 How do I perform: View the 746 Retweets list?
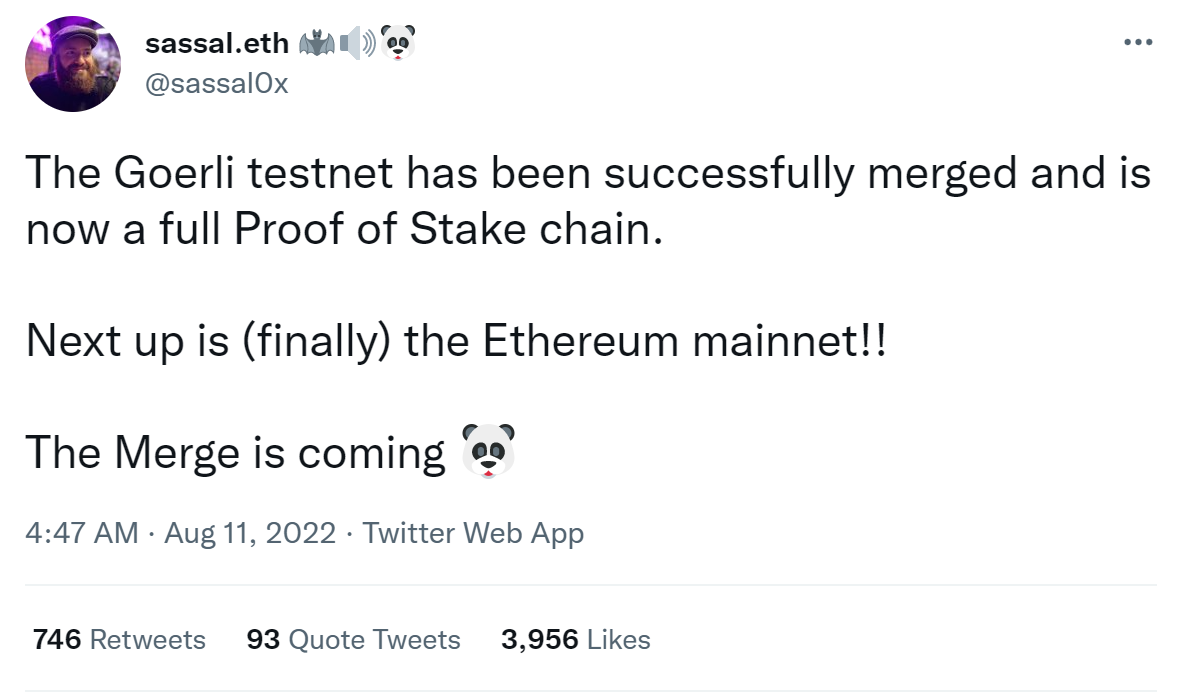point(119,639)
